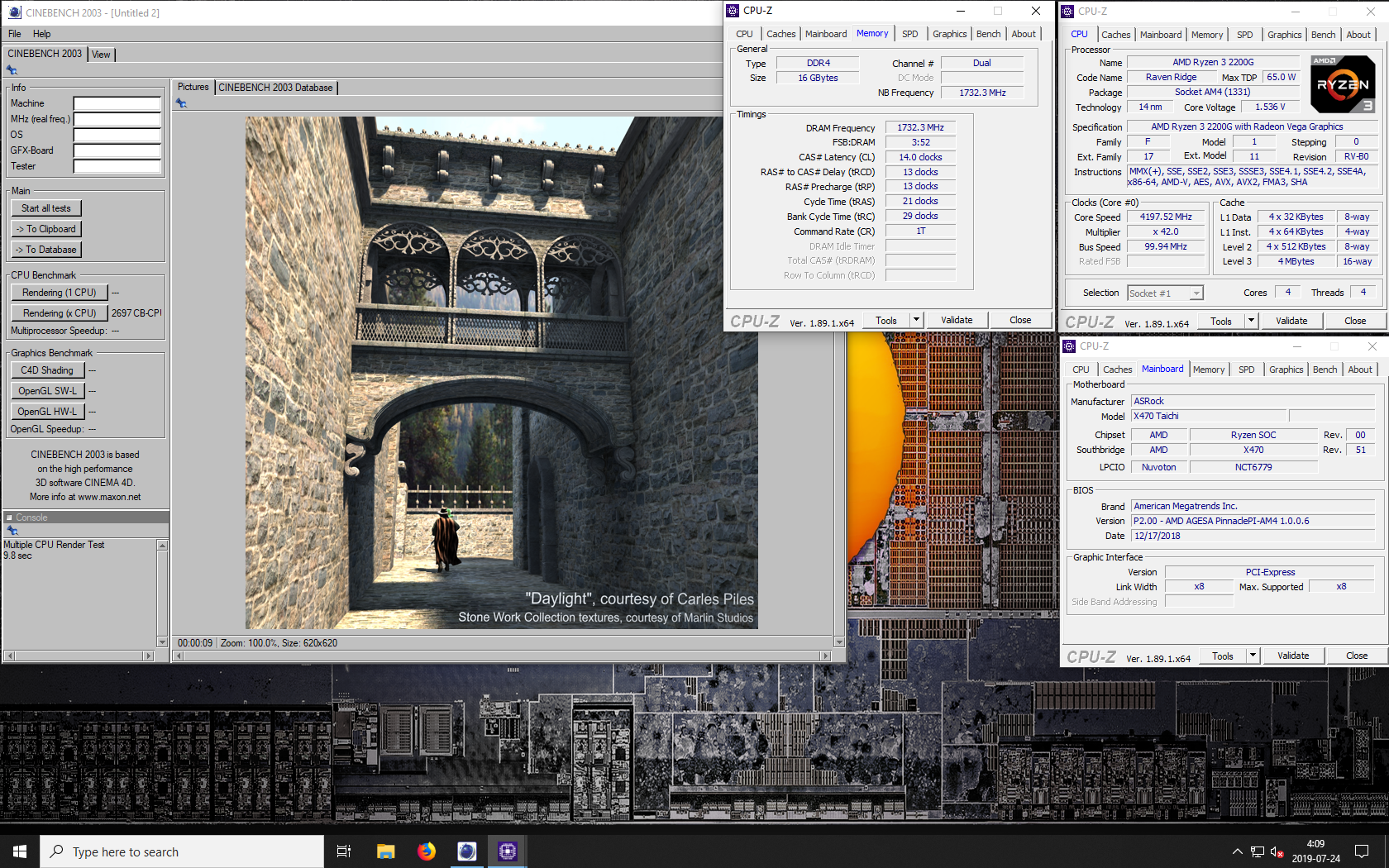Click the 2697 CB-CPU score text
Screen dimensions: 1389x868
136,313
